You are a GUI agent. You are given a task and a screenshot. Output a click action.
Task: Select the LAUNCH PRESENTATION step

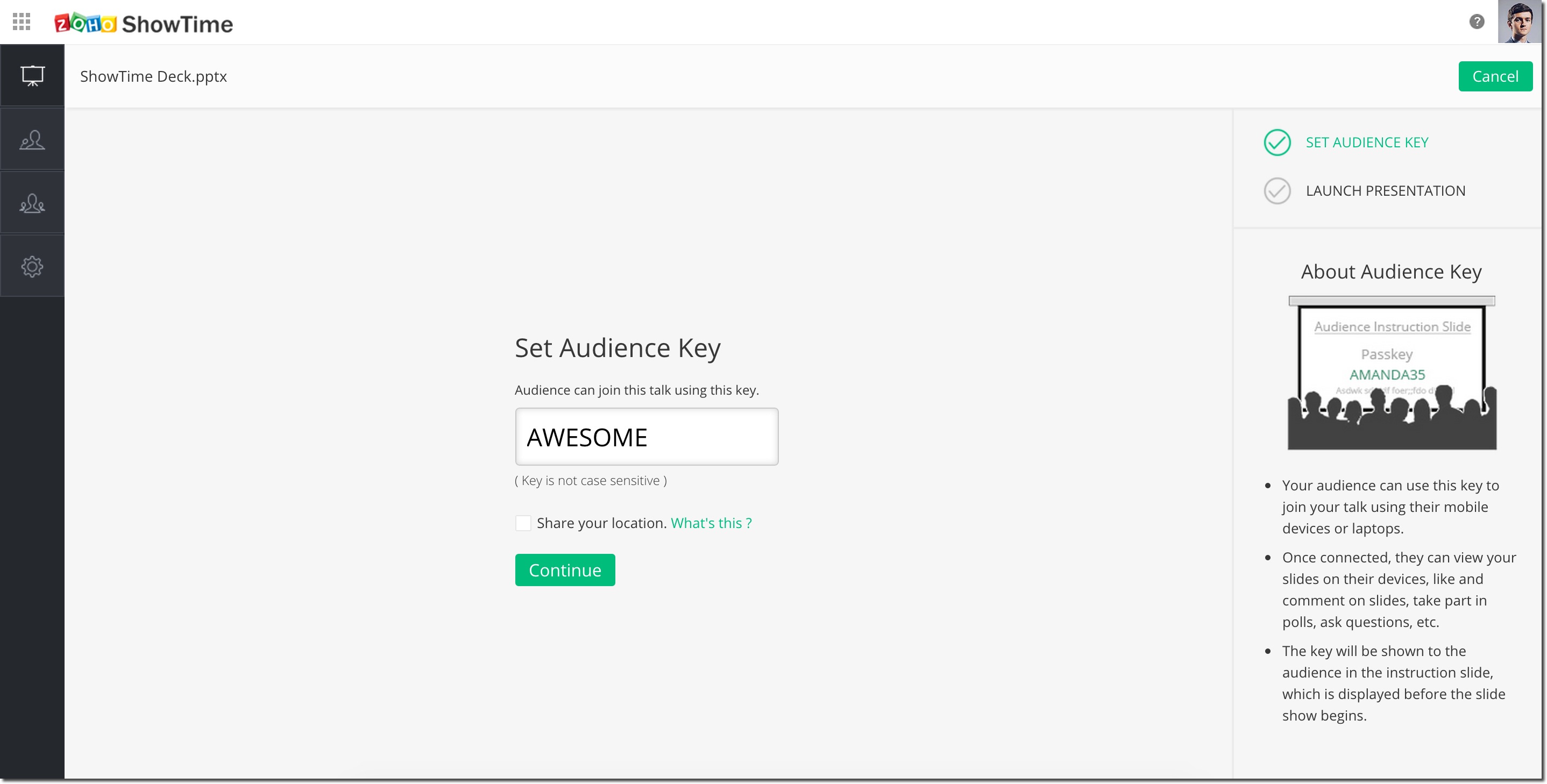coord(1385,191)
